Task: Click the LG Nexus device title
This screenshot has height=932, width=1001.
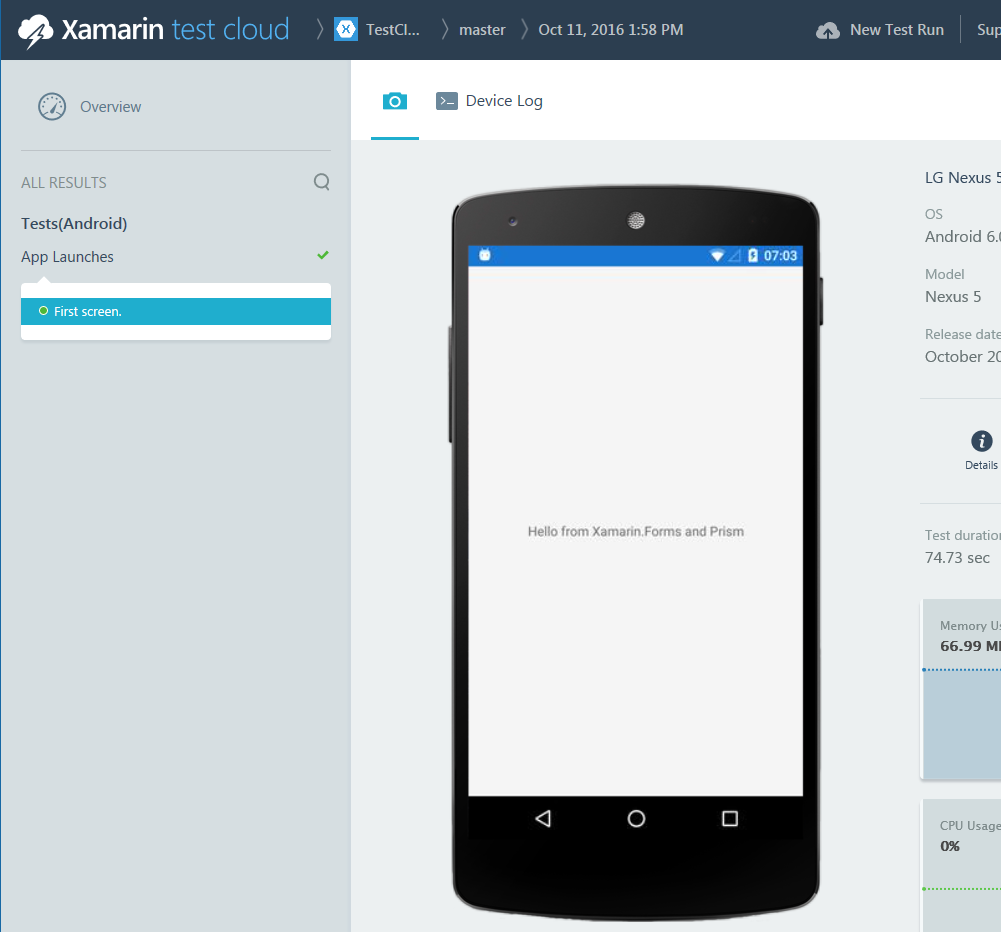Action: coord(963,178)
